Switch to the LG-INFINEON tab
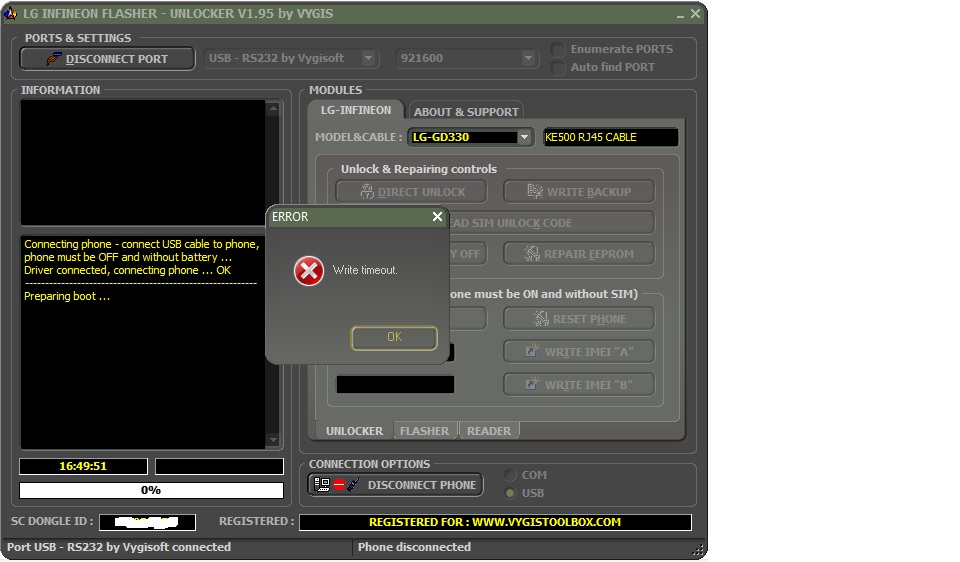960x562 pixels. point(356,110)
